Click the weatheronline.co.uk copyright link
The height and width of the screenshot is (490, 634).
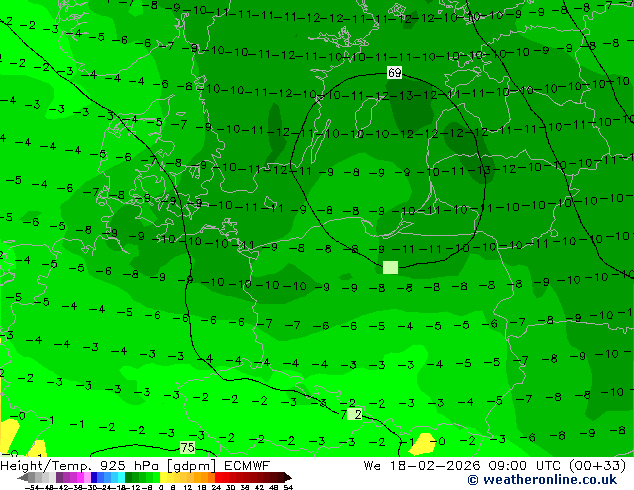click(x=542, y=480)
